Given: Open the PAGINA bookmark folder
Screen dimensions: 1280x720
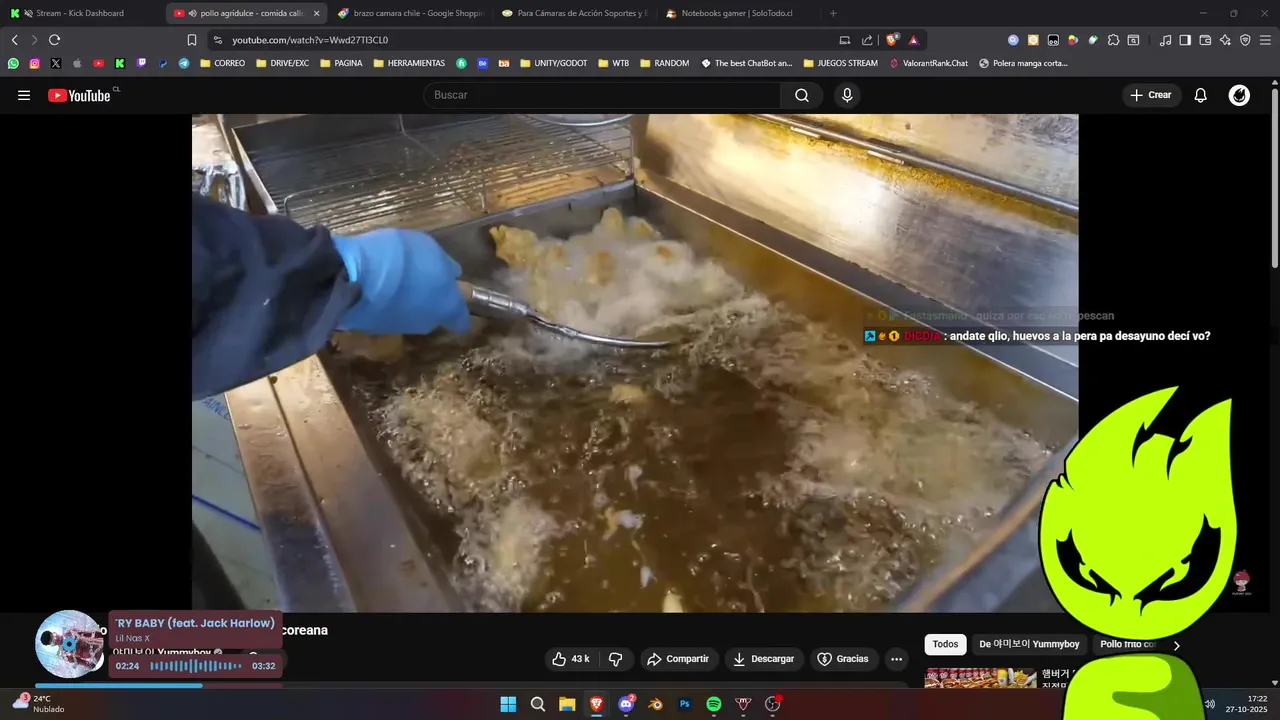Looking at the screenshot, I should pyautogui.click(x=341, y=63).
